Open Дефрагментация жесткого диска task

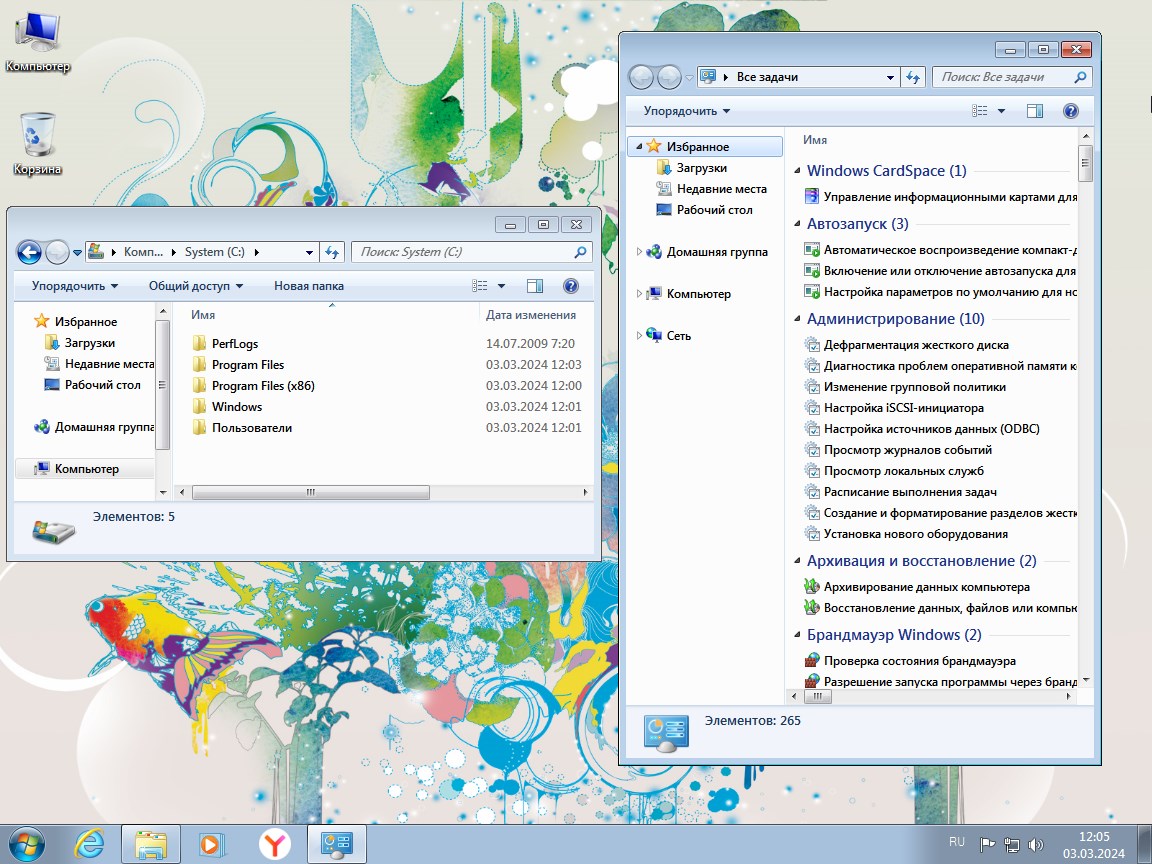(916, 345)
